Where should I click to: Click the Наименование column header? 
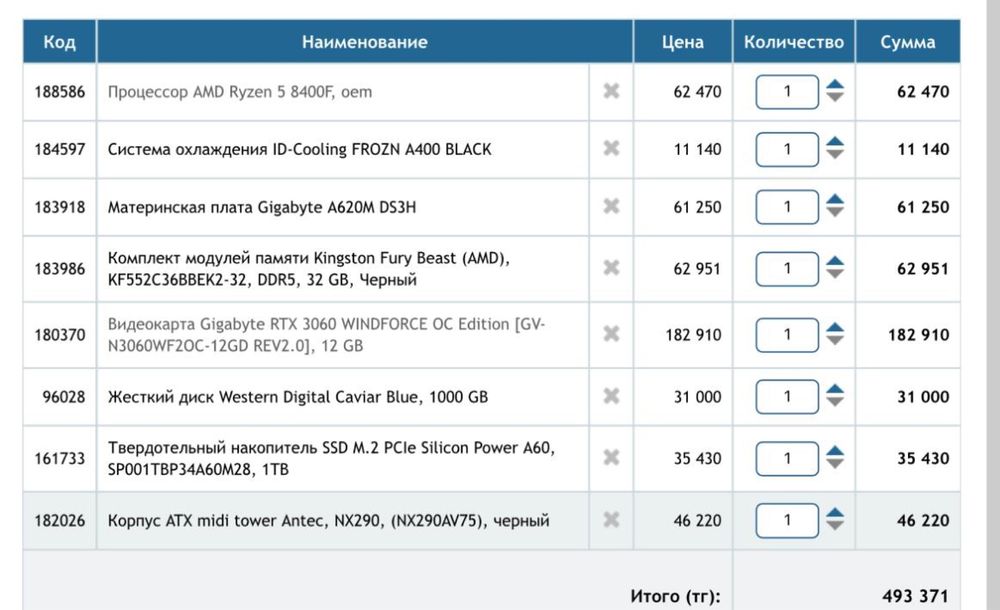(x=365, y=41)
